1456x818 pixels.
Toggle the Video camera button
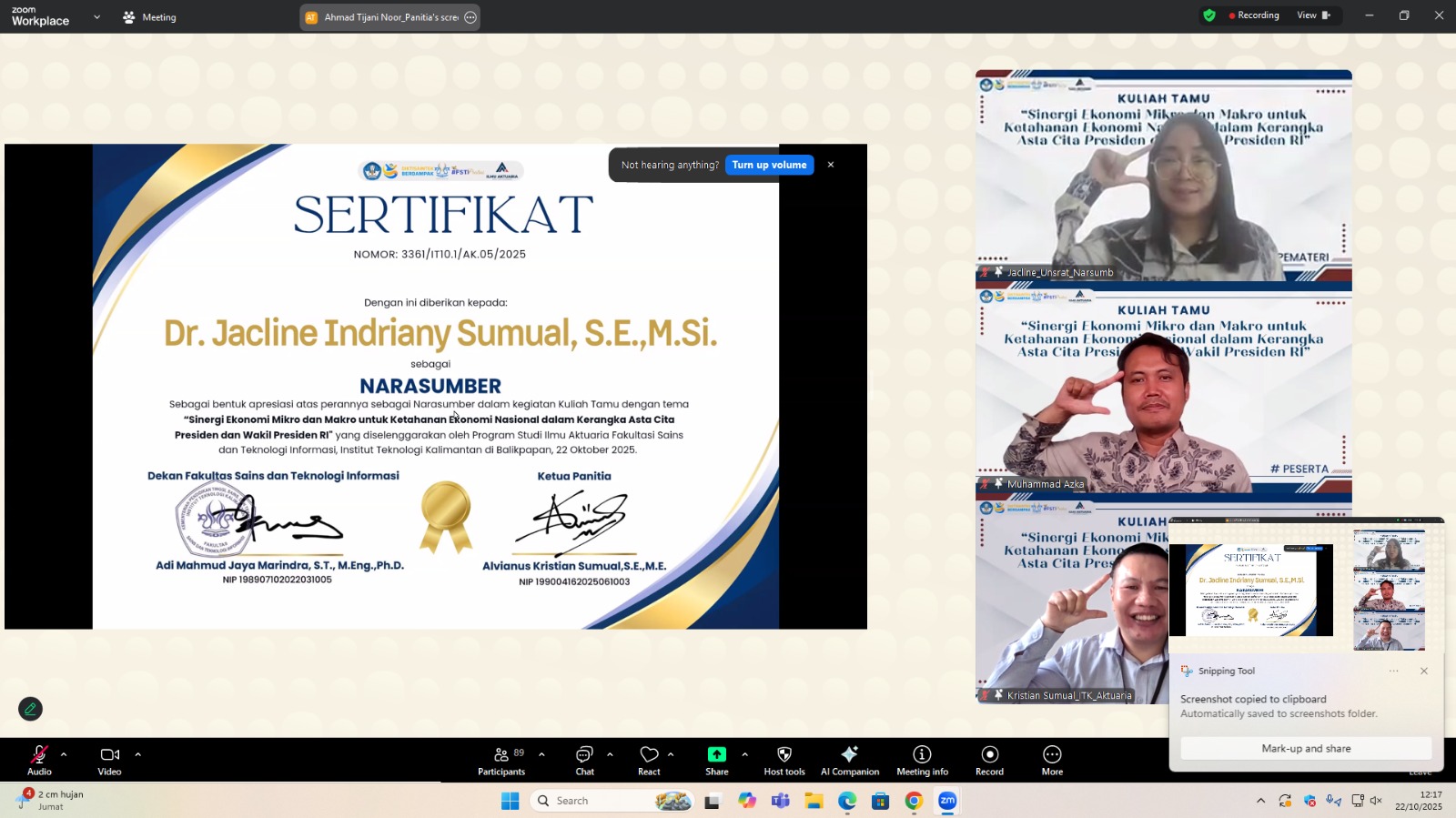(x=110, y=760)
